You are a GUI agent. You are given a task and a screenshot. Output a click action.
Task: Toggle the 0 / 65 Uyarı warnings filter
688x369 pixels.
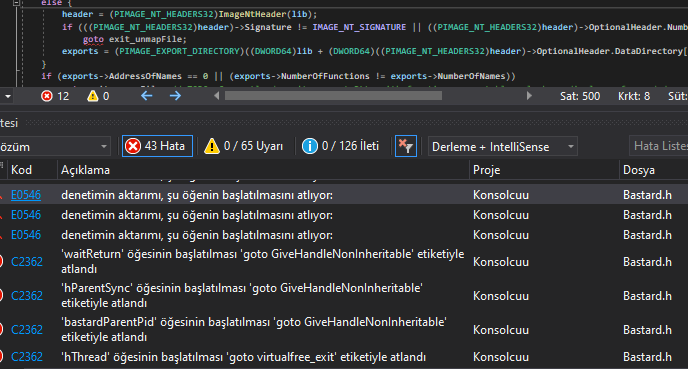(244, 146)
